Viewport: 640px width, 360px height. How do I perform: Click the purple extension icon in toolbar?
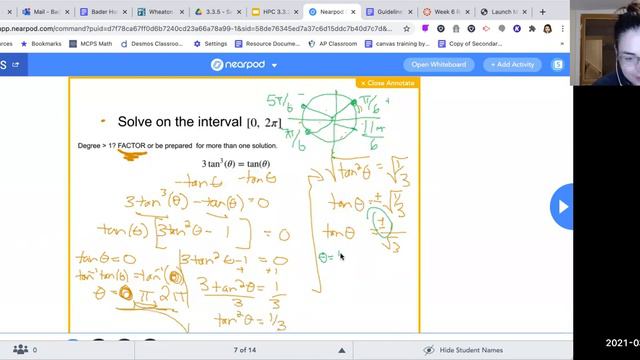[x=425, y=28]
